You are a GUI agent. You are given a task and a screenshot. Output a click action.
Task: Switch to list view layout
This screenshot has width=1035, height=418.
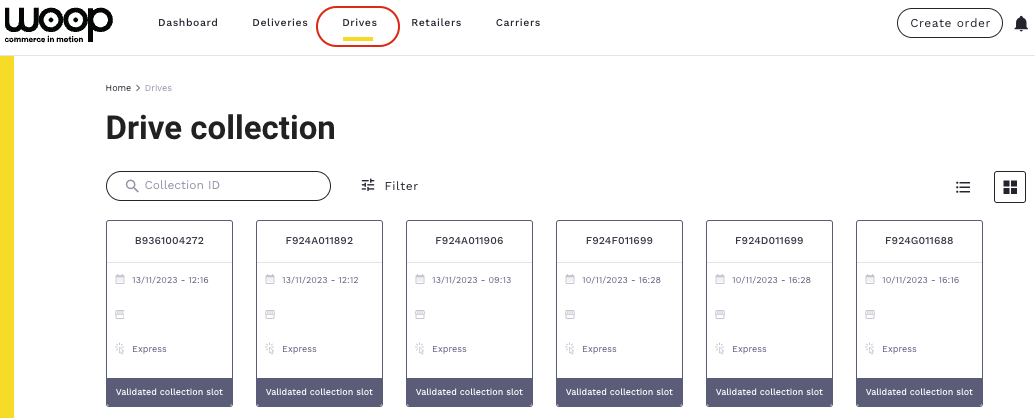pyautogui.click(x=963, y=186)
